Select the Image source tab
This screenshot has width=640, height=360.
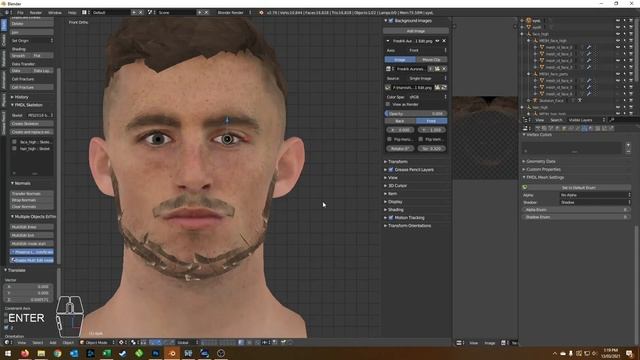[x=400, y=60]
